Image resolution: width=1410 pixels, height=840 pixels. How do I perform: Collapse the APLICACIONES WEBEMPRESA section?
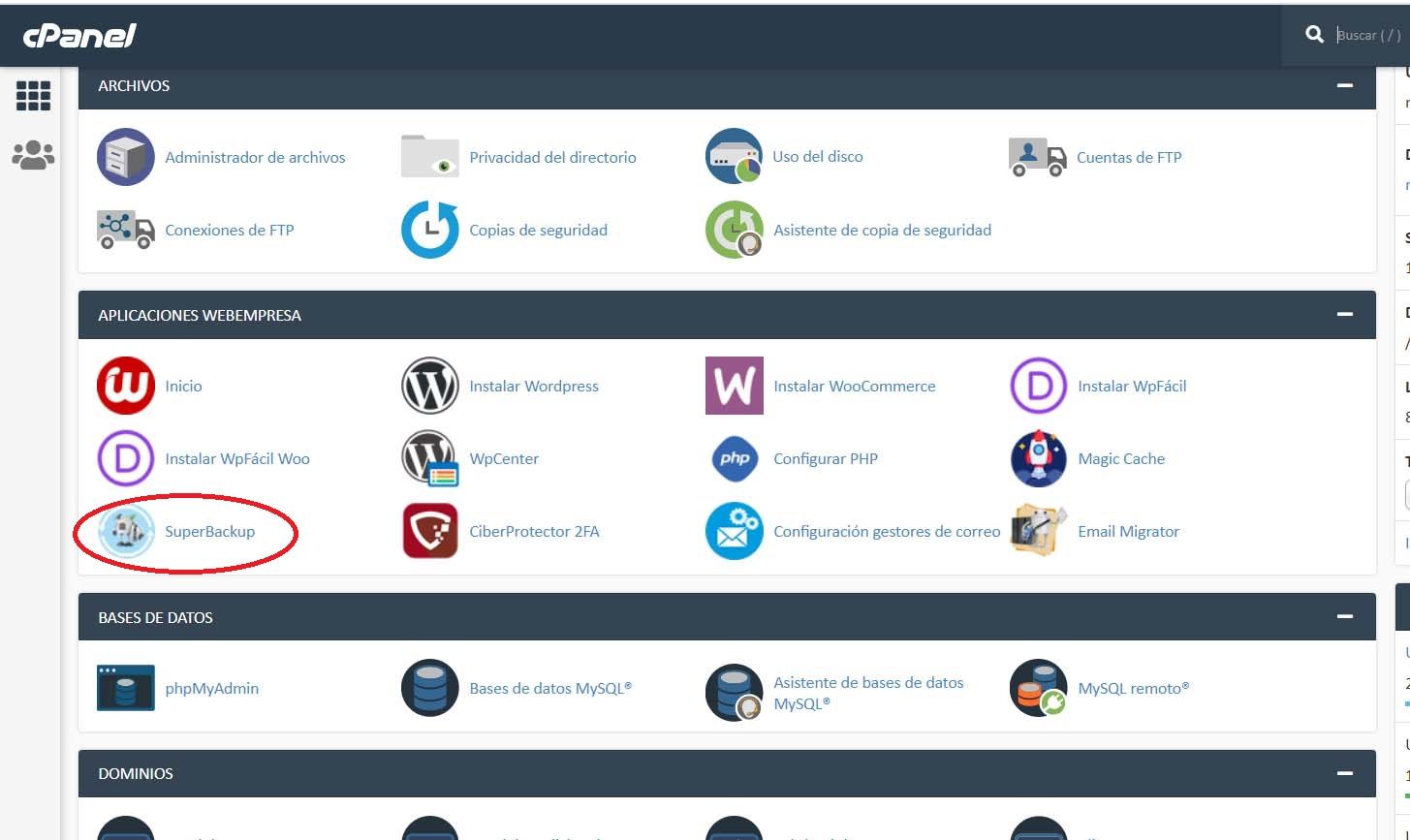click(x=1345, y=315)
